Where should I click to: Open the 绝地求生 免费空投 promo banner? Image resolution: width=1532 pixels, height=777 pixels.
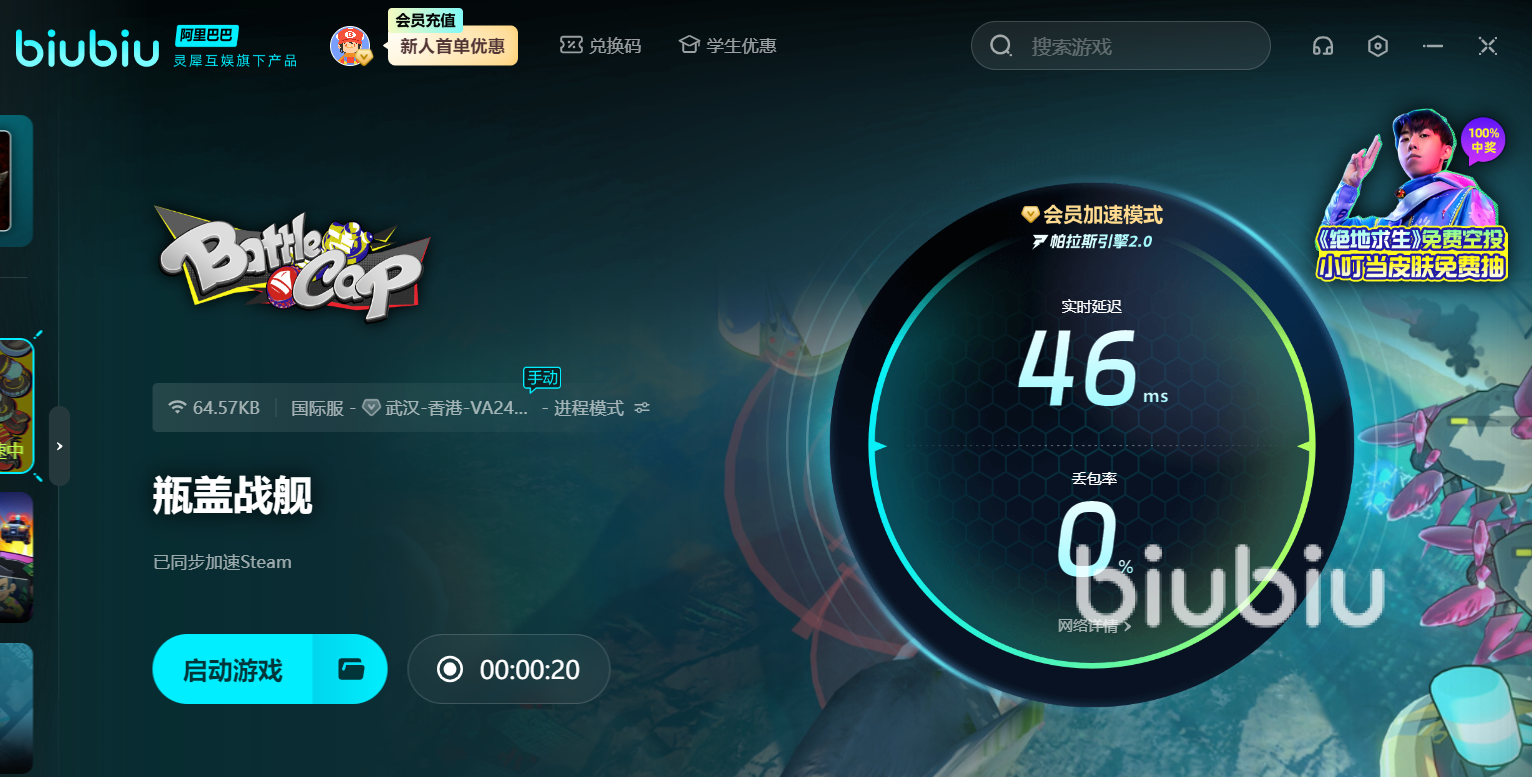[1410, 195]
